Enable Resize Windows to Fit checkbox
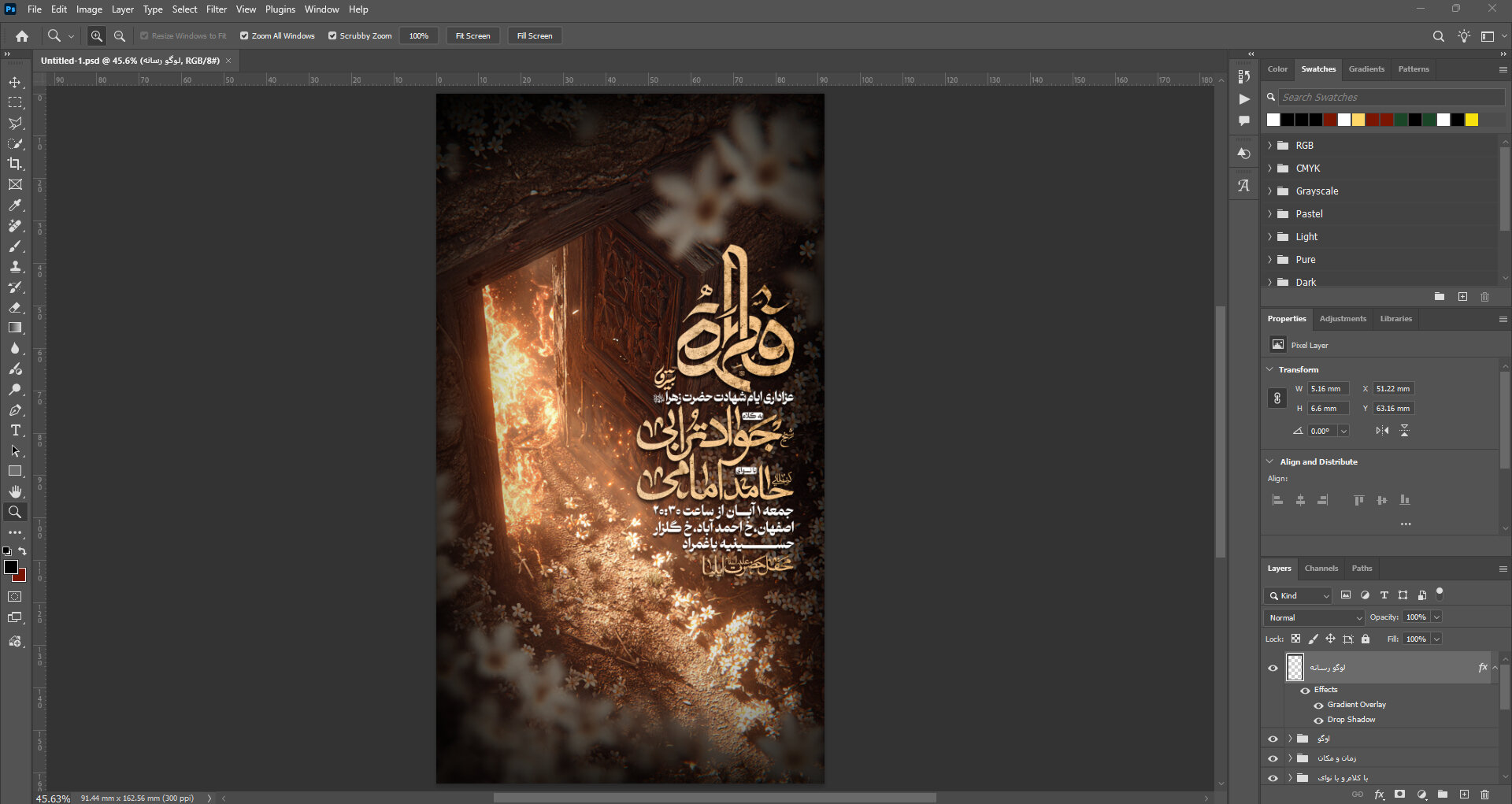 point(144,35)
